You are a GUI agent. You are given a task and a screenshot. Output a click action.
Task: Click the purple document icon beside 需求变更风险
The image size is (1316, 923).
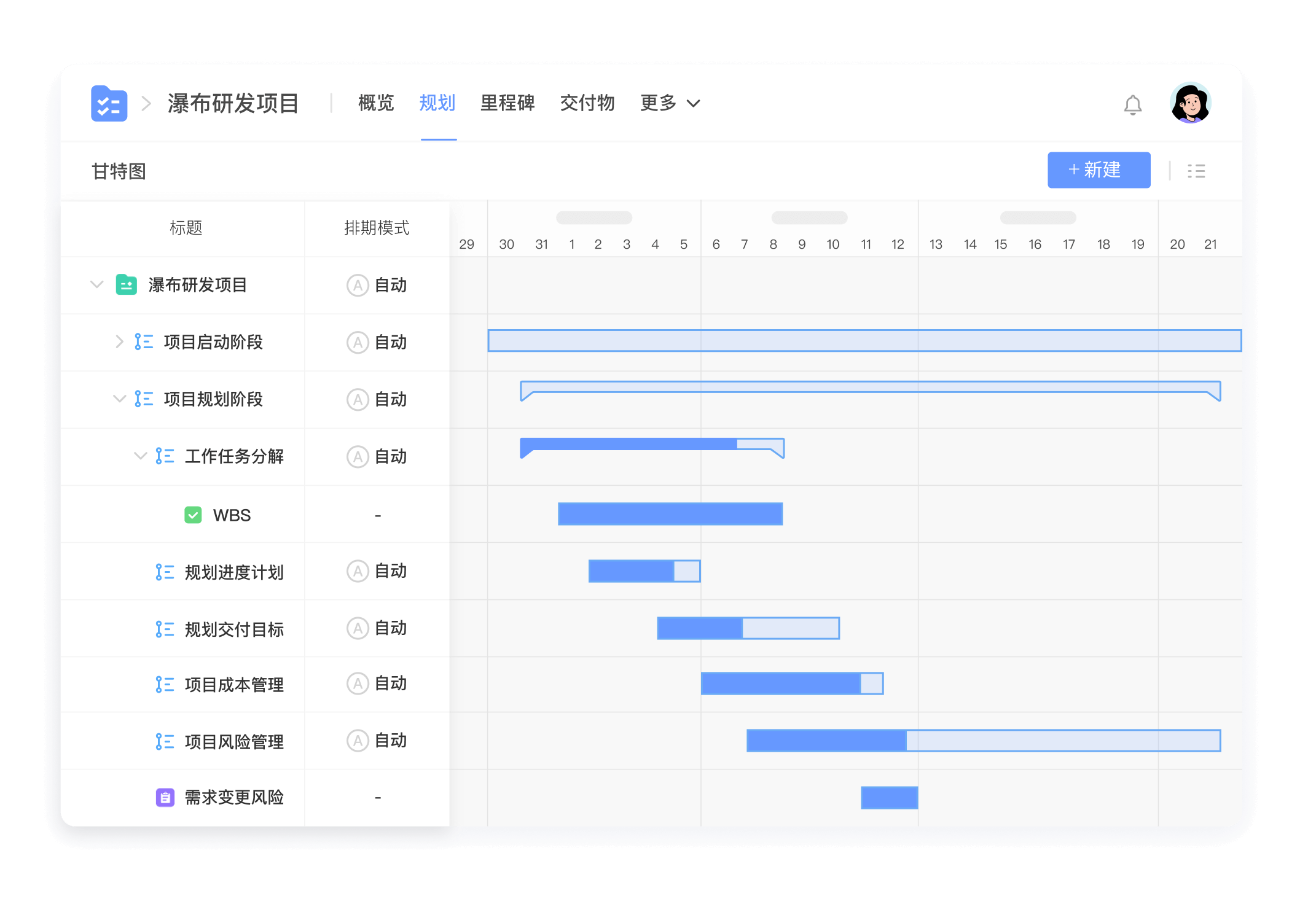[165, 796]
